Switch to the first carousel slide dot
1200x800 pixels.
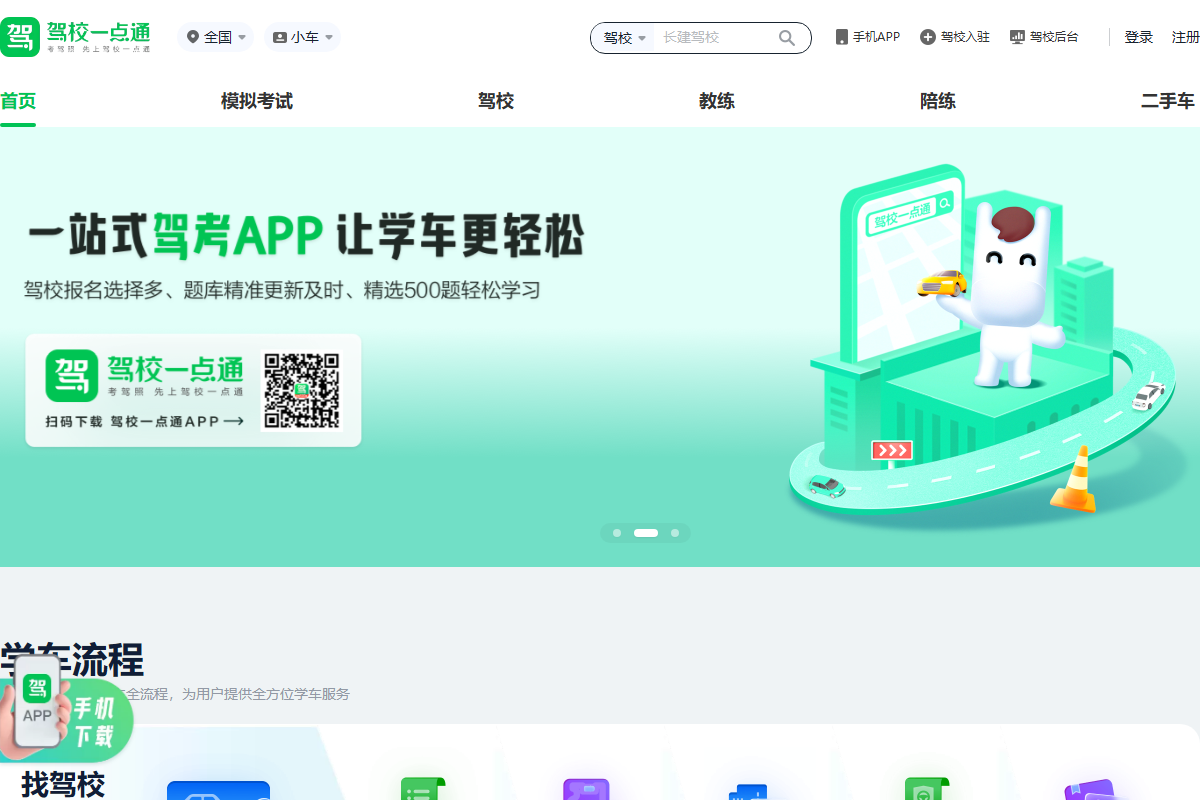coord(617,533)
